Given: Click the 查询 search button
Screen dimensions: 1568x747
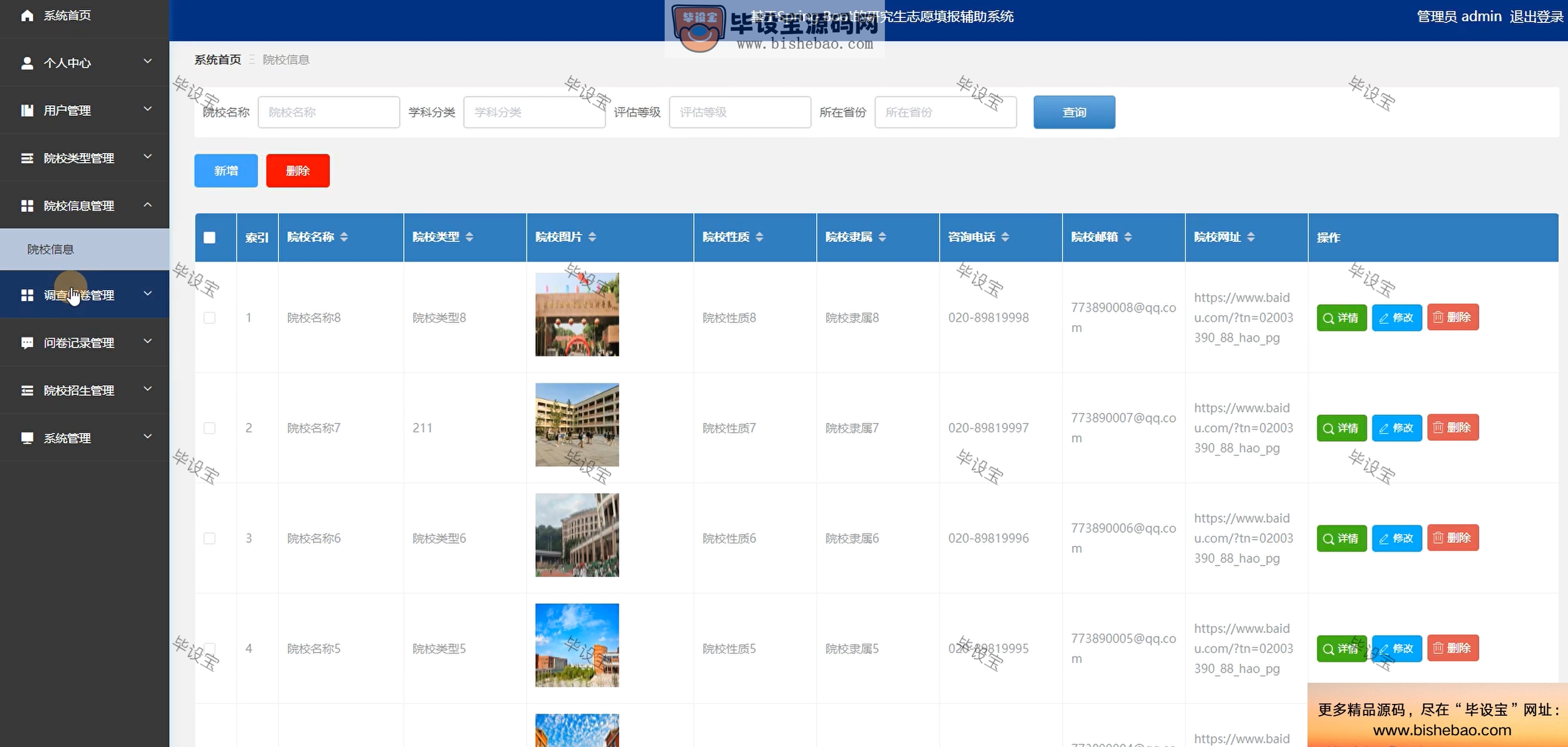Looking at the screenshot, I should coord(1074,112).
